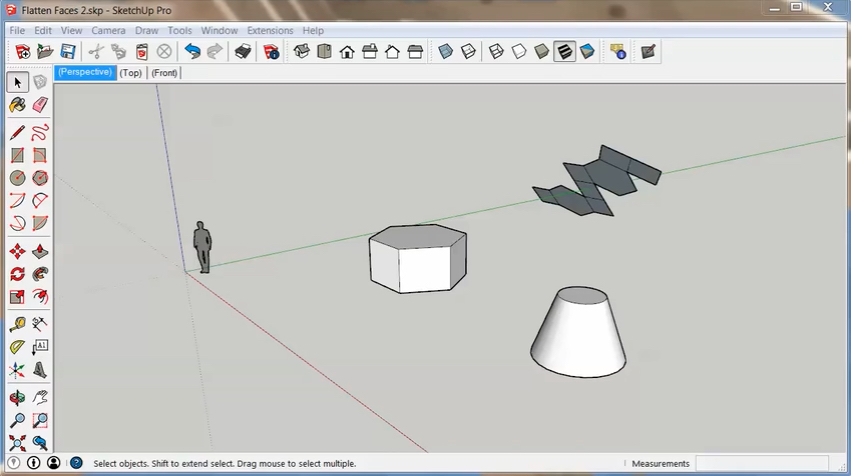Open the Extensions menu
The width and height of the screenshot is (851, 476).
[x=270, y=31]
